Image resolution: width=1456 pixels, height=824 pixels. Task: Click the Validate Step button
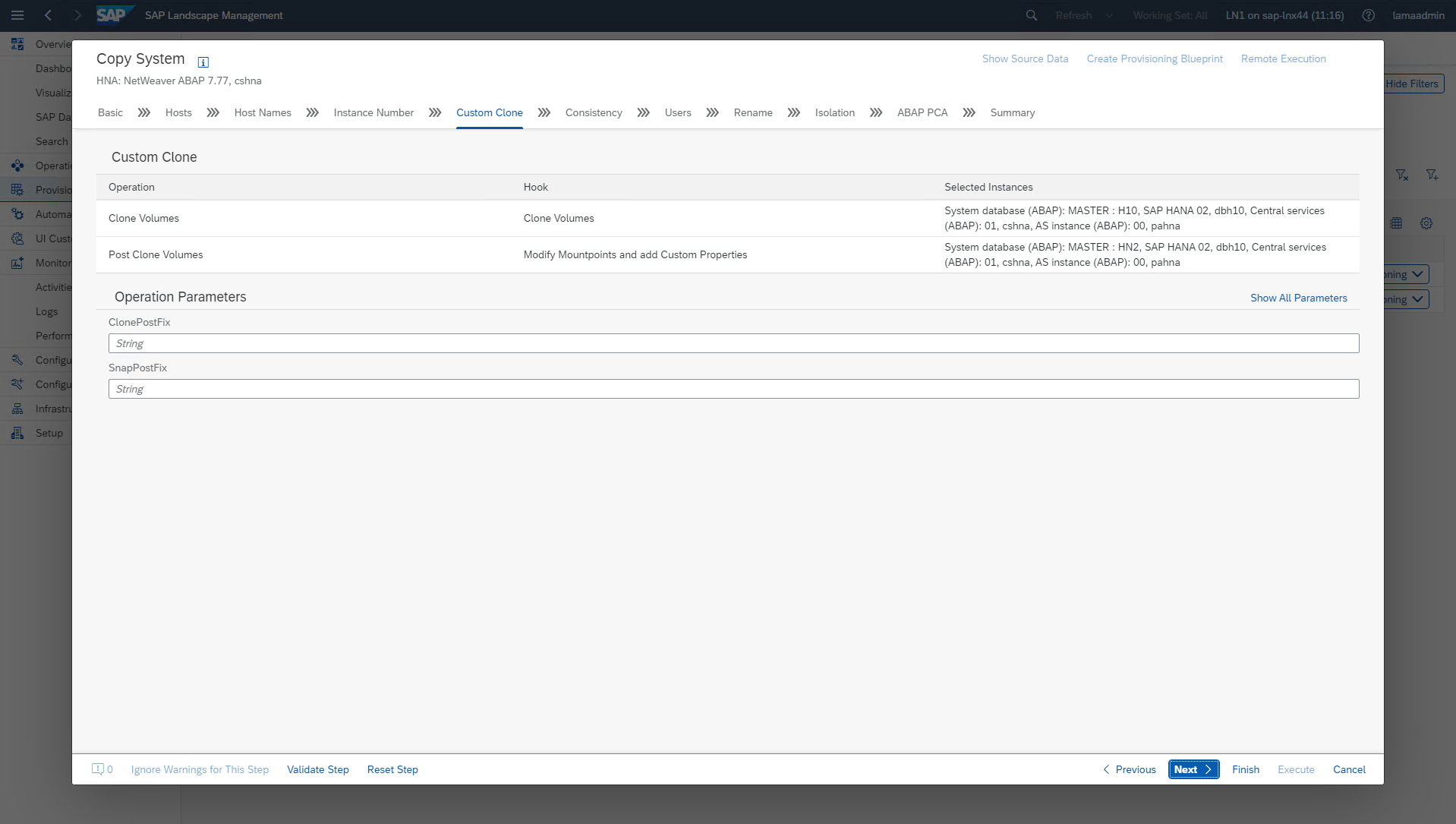(x=317, y=769)
